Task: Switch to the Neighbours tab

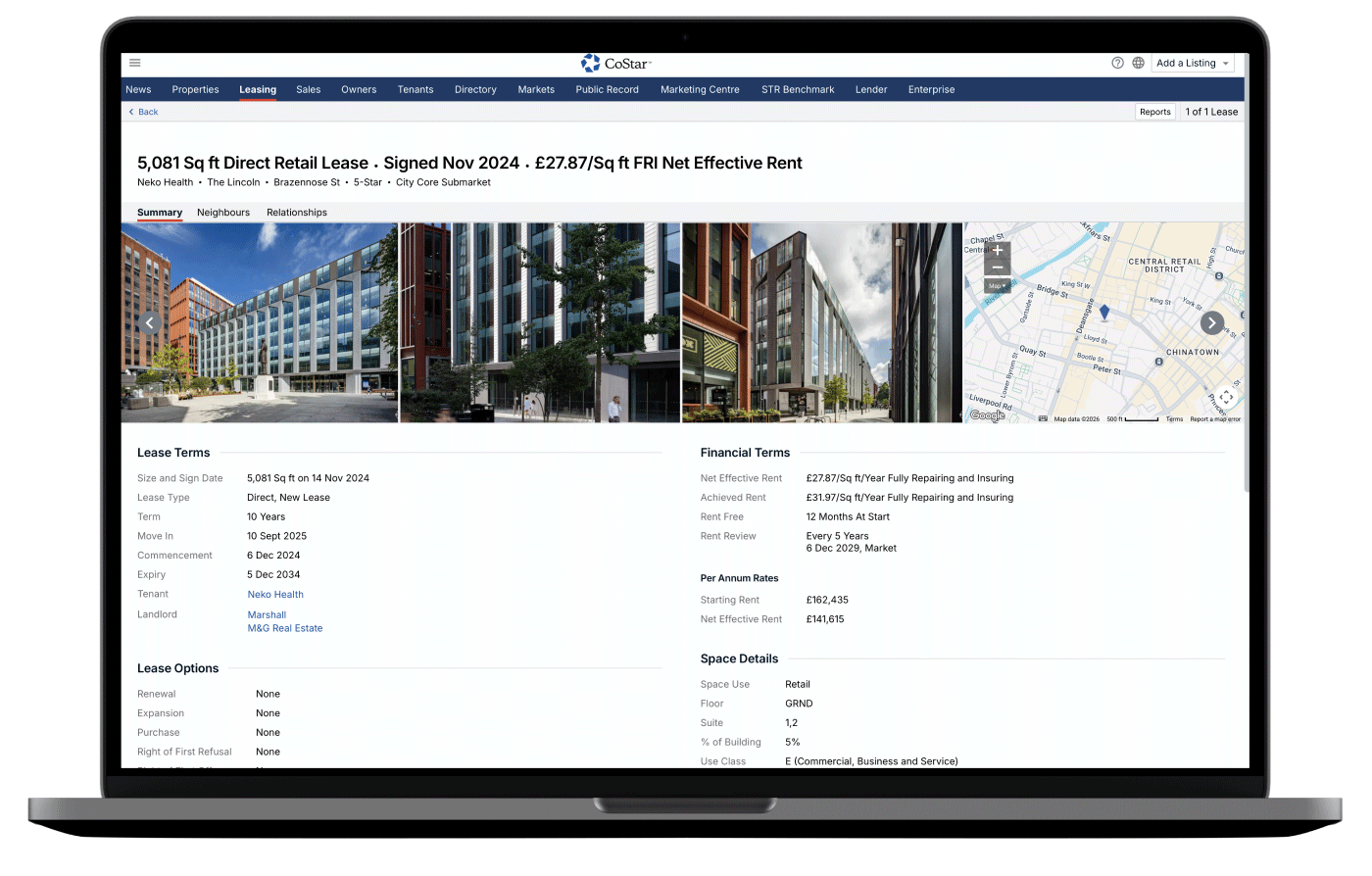Action: [223, 213]
